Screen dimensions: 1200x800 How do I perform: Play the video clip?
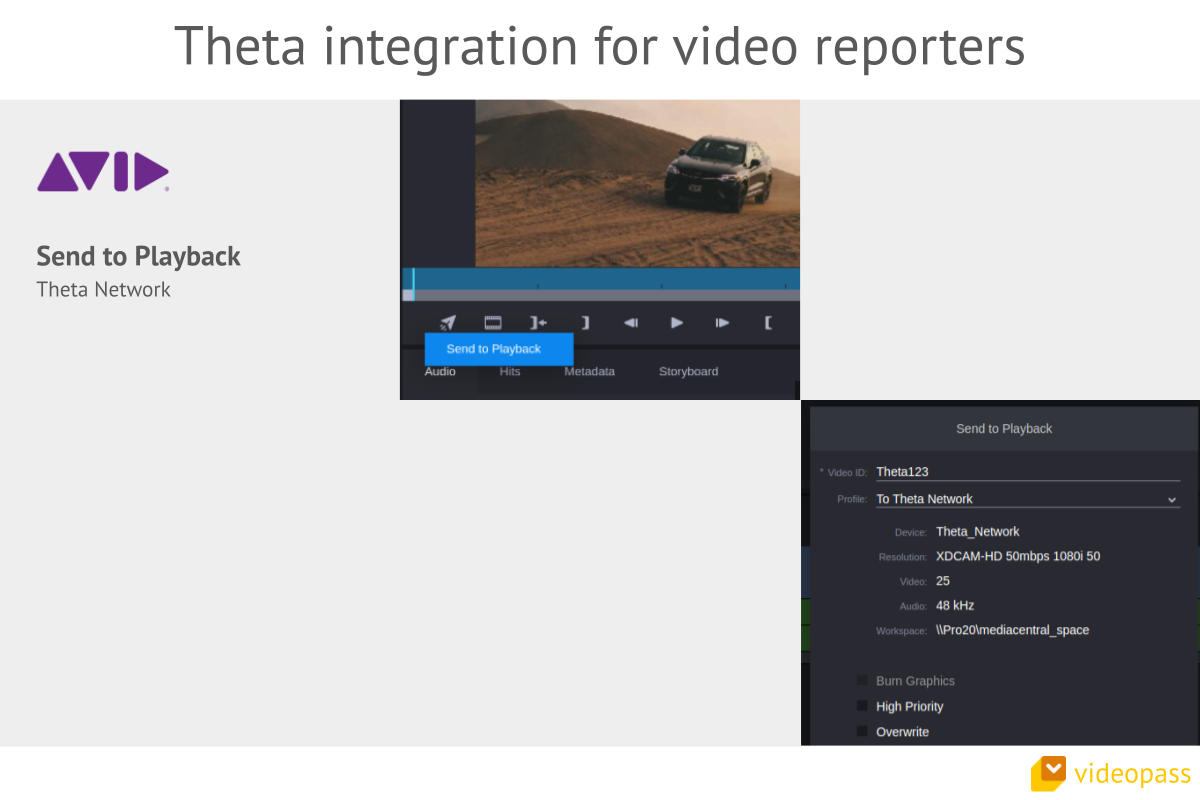tap(677, 323)
